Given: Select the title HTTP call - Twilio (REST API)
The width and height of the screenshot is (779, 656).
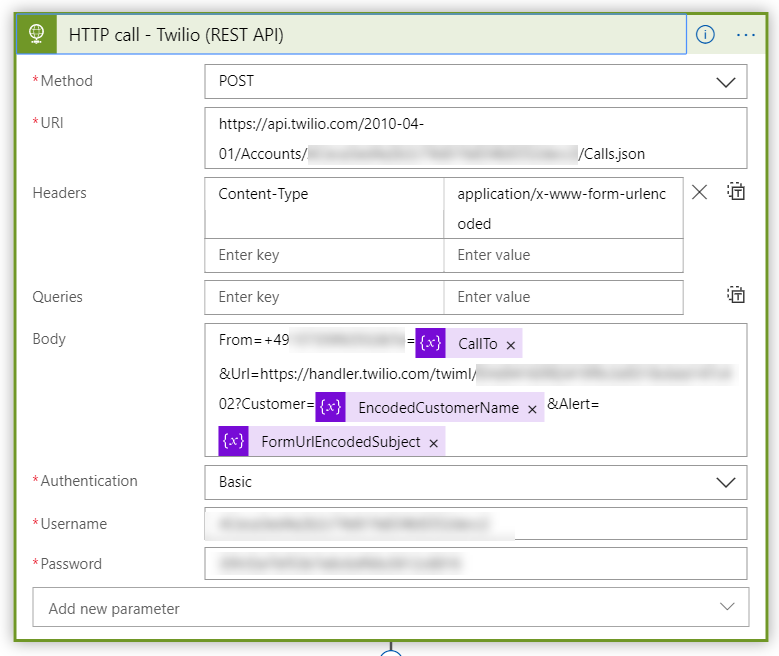Looking at the screenshot, I should pyautogui.click(x=176, y=35).
